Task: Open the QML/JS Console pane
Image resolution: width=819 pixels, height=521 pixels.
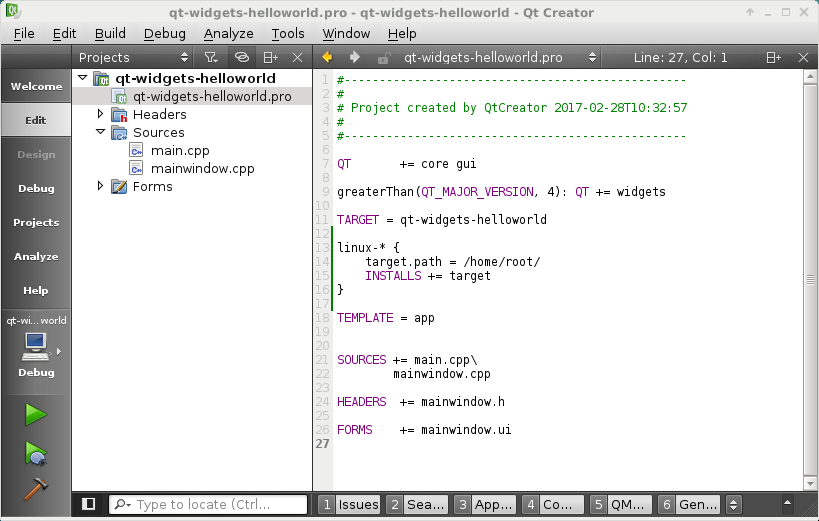Action: click(621, 504)
